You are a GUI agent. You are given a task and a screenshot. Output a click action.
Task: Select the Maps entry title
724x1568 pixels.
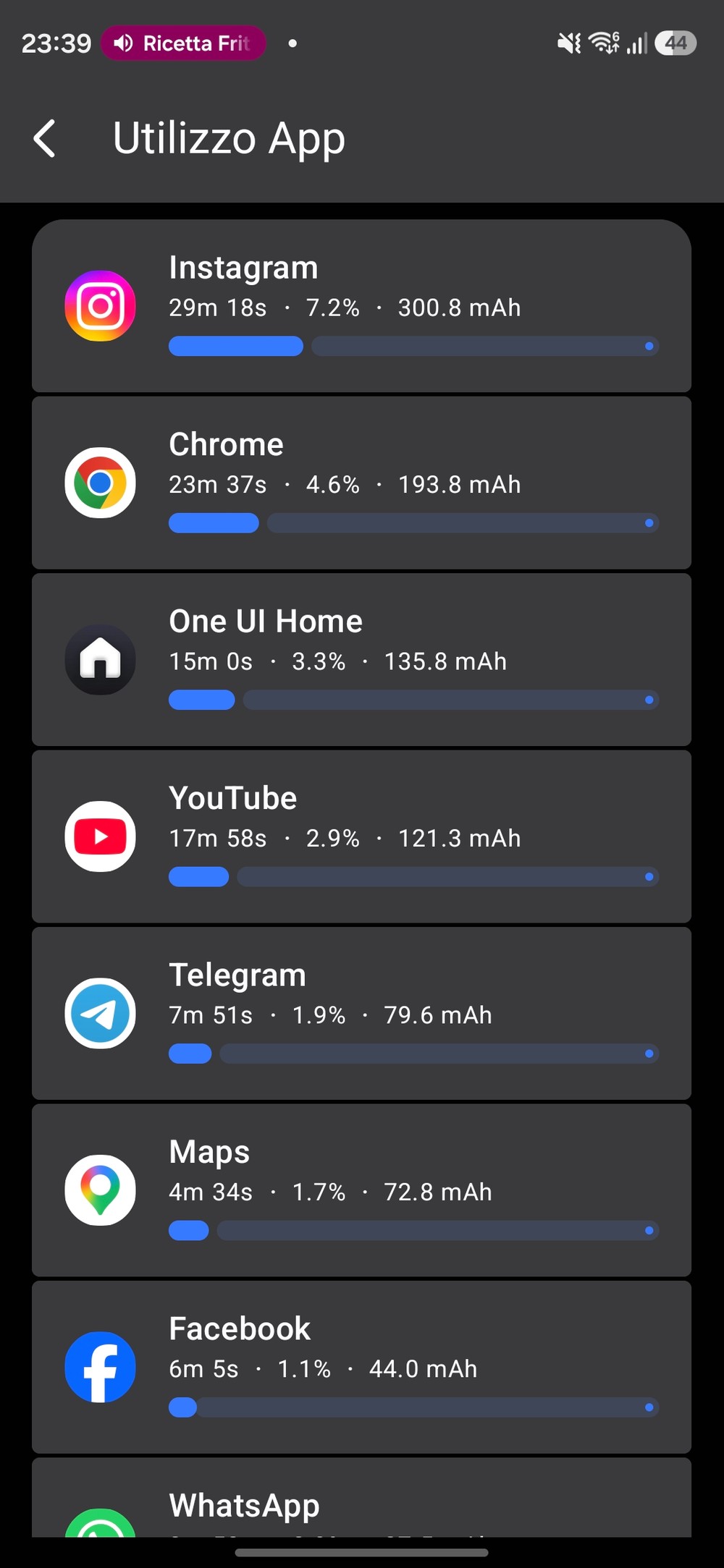[209, 1152]
